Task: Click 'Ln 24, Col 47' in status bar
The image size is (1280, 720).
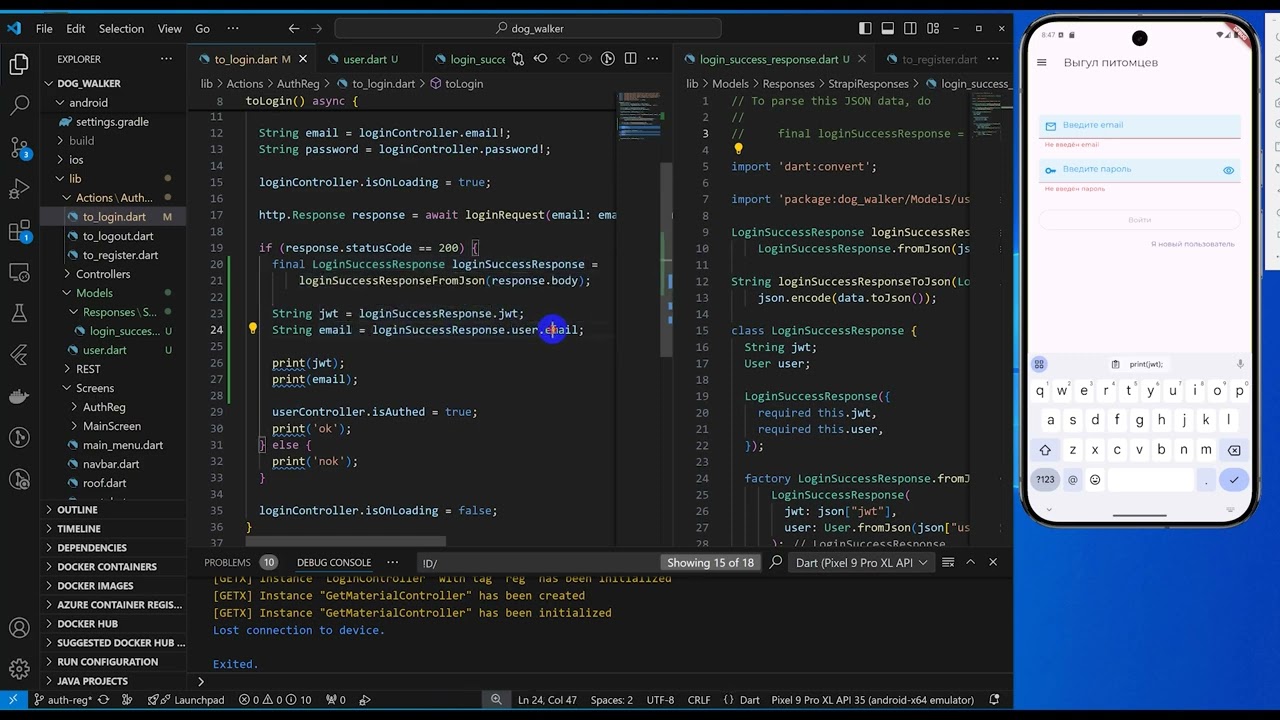Action: (547, 700)
